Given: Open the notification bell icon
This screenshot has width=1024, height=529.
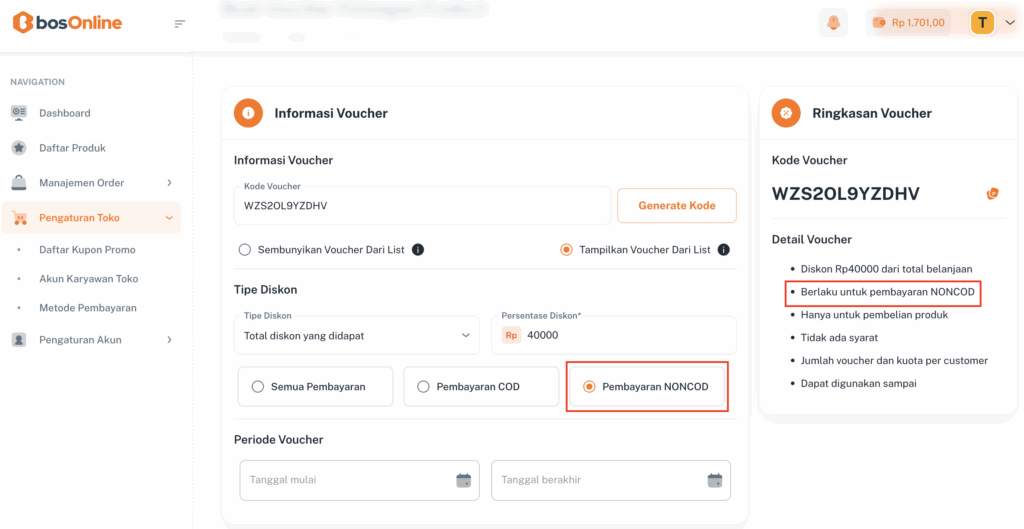Looking at the screenshot, I should tap(833, 22).
